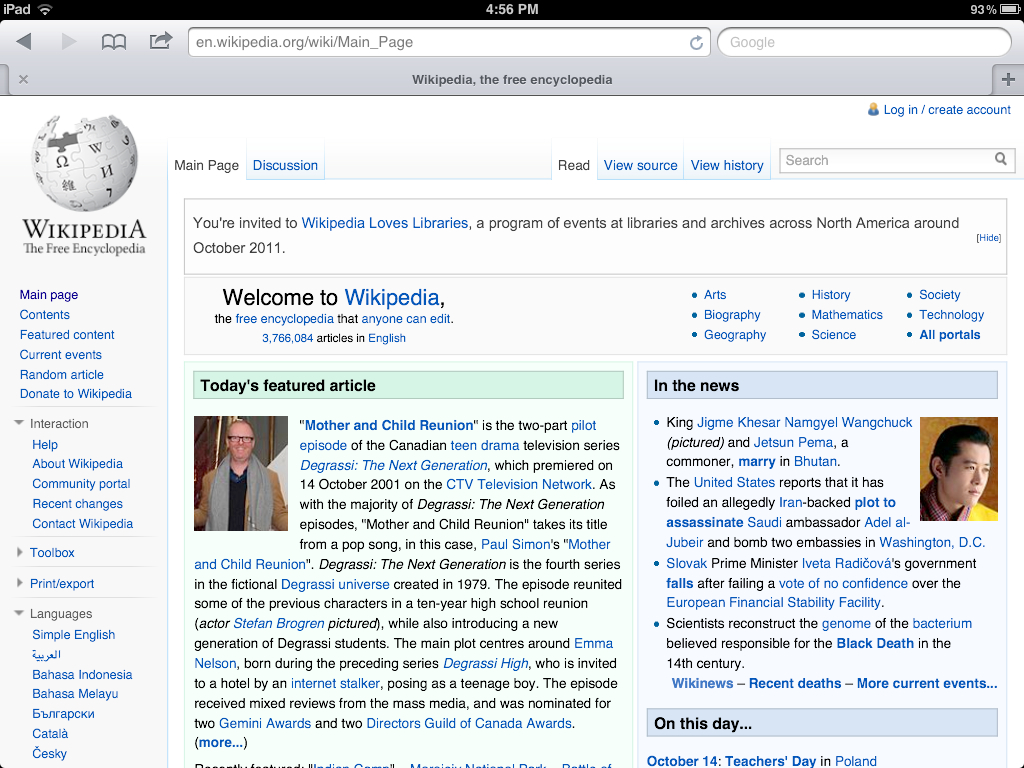Open More current events link
This screenshot has height=768, width=1024.
(927, 683)
